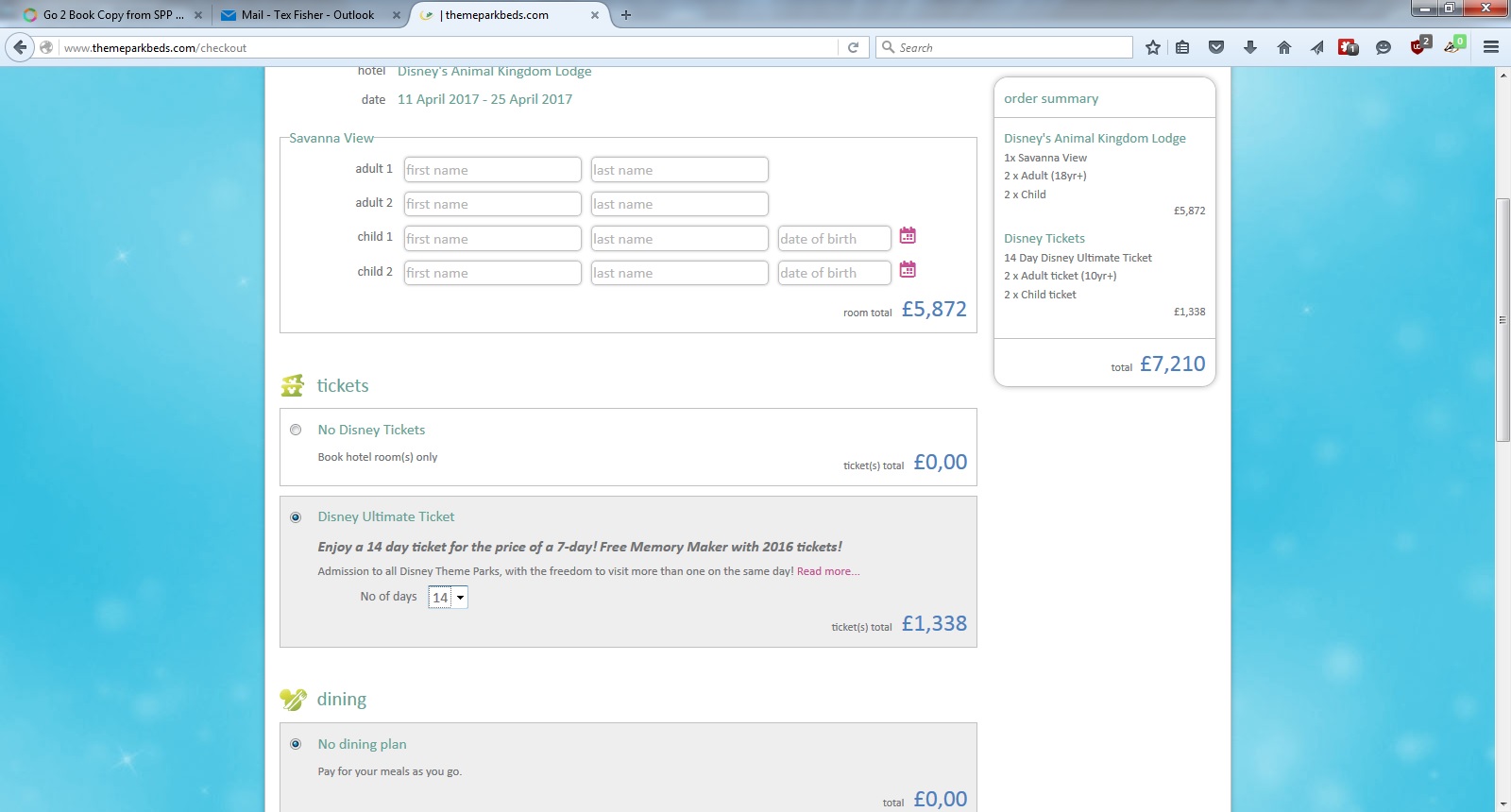
Task: Focus the child 2 last name field
Action: point(680,273)
